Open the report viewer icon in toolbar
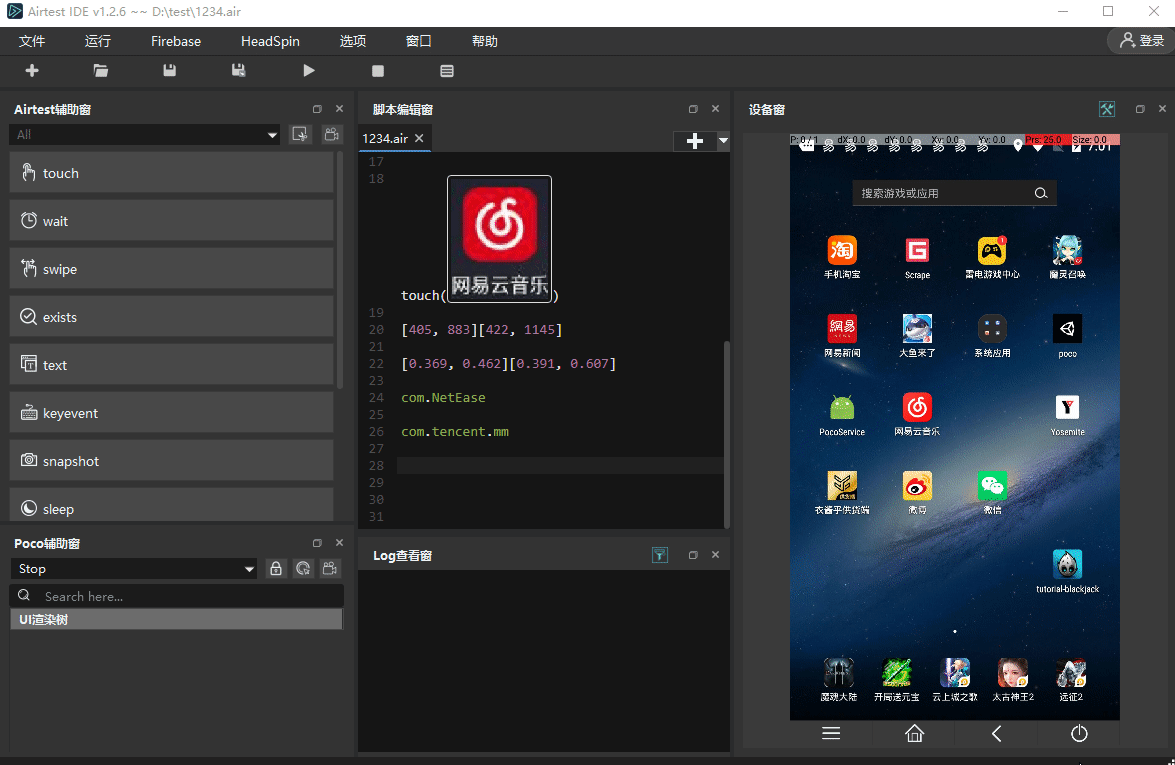Image resolution: width=1175 pixels, height=765 pixels. [447, 71]
